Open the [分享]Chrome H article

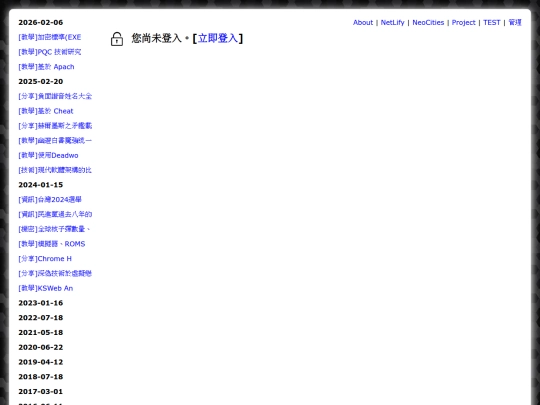click(45, 259)
